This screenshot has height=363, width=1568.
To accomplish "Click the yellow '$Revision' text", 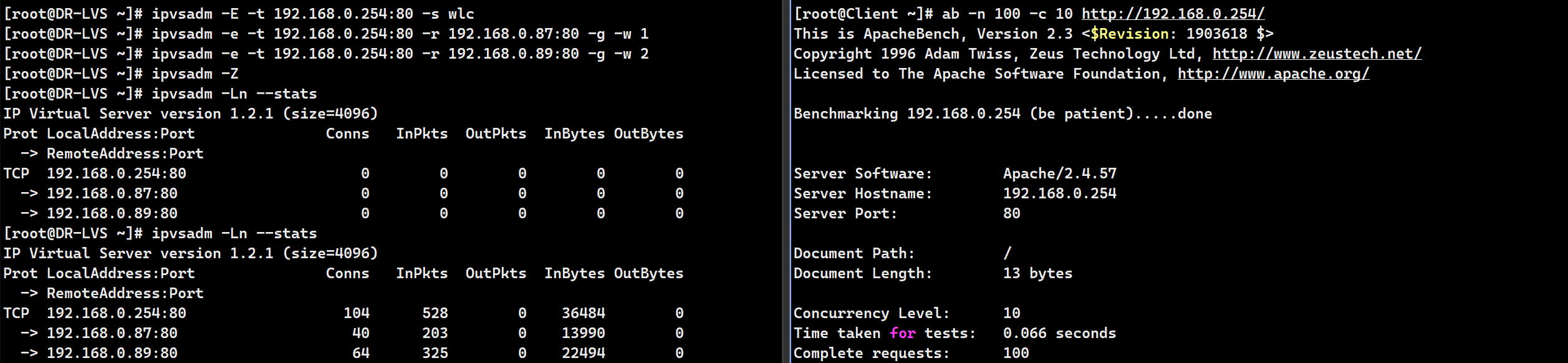I will [x=1130, y=34].
